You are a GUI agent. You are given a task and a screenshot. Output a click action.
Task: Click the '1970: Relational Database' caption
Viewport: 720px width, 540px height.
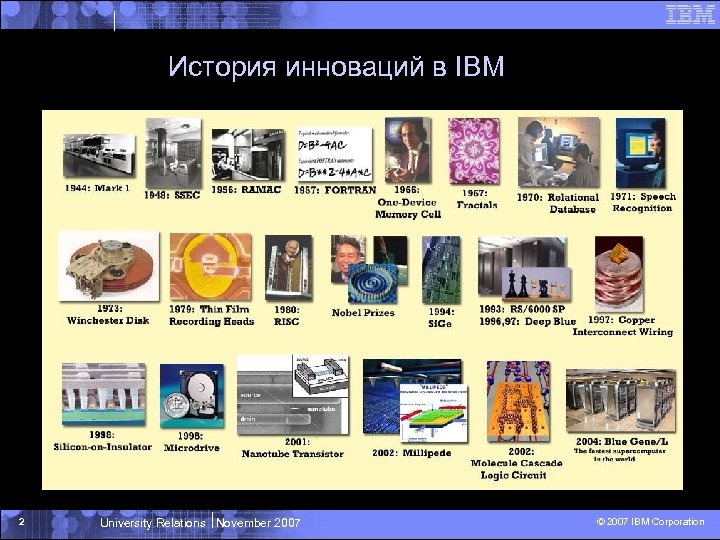(x=558, y=203)
